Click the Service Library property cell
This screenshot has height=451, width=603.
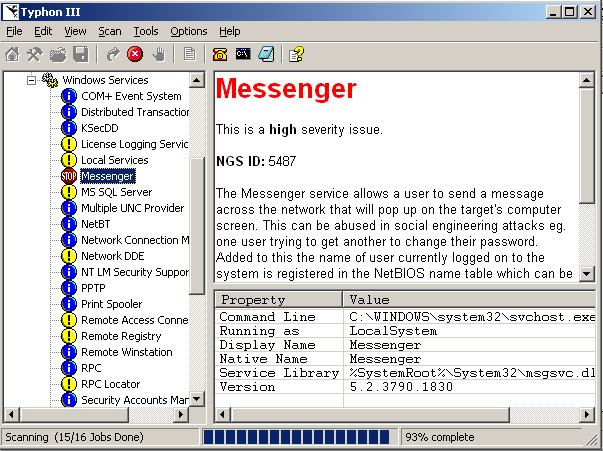[x=279, y=373]
